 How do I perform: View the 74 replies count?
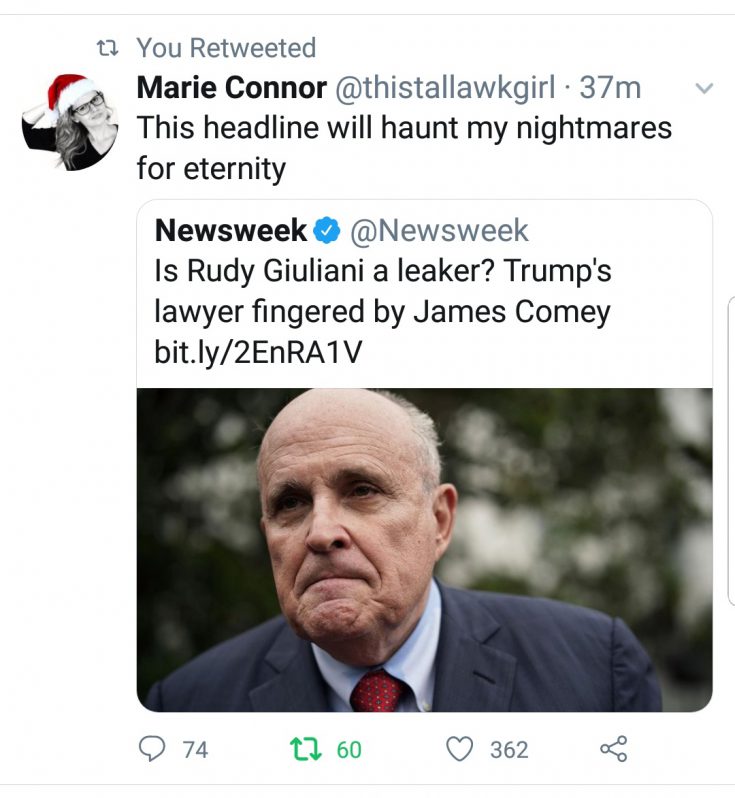click(195, 750)
